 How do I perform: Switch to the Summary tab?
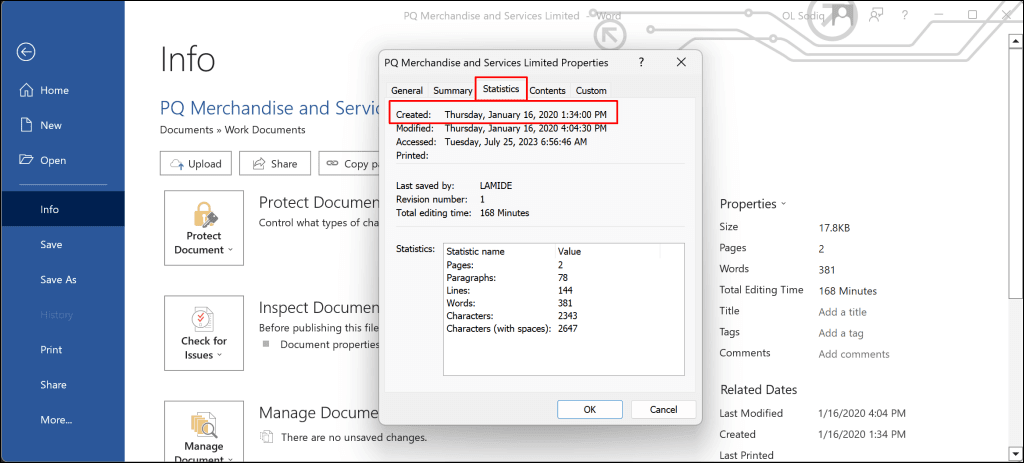453,91
